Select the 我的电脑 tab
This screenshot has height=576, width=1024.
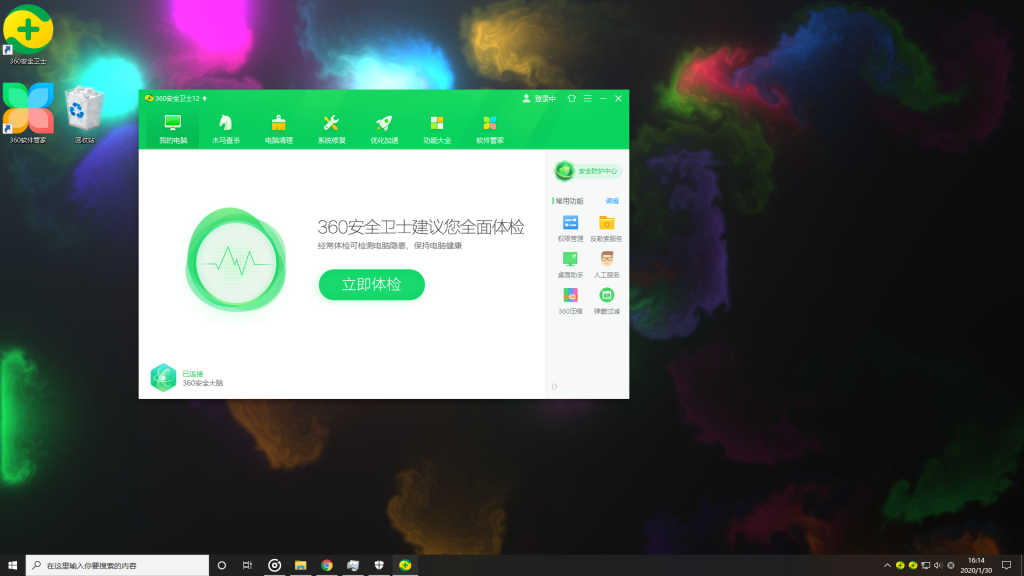(172, 125)
